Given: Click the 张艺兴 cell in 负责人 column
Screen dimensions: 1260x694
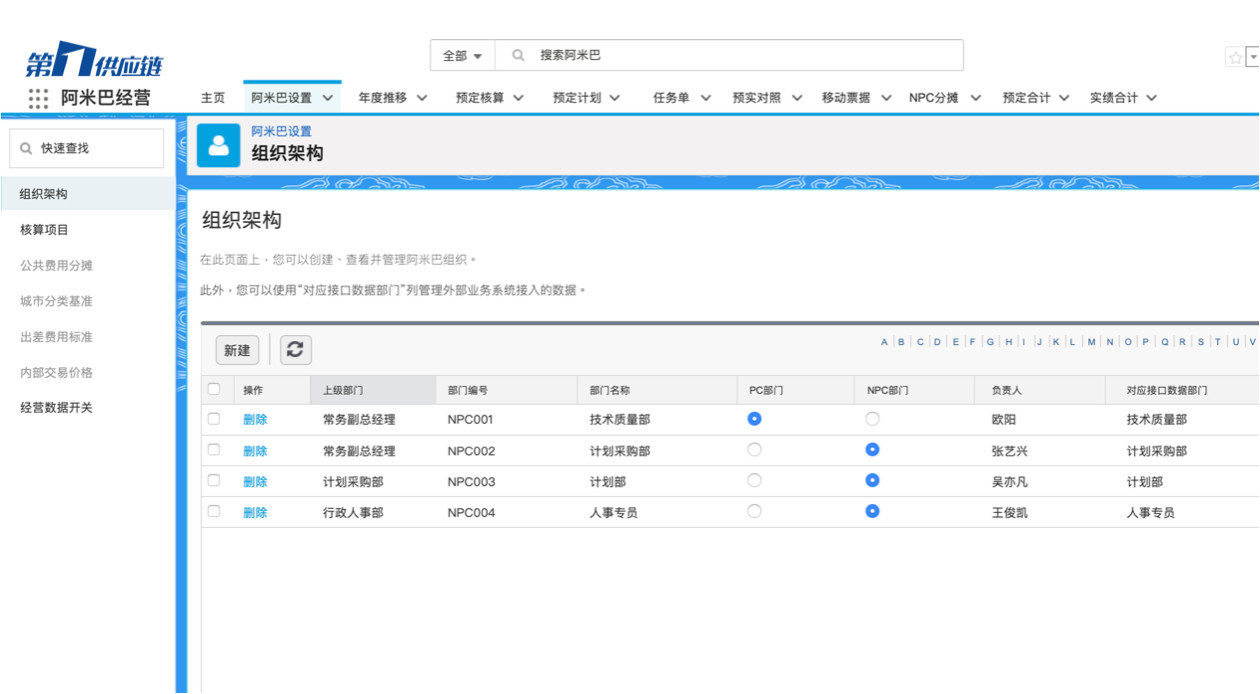Looking at the screenshot, I should tap(1009, 451).
